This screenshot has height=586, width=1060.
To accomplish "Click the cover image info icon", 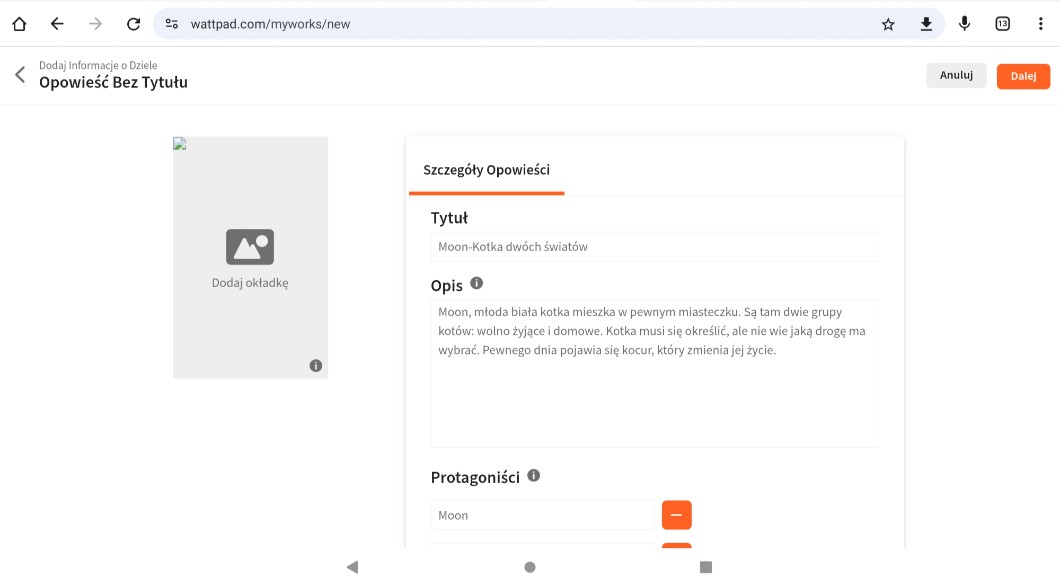I will (316, 366).
